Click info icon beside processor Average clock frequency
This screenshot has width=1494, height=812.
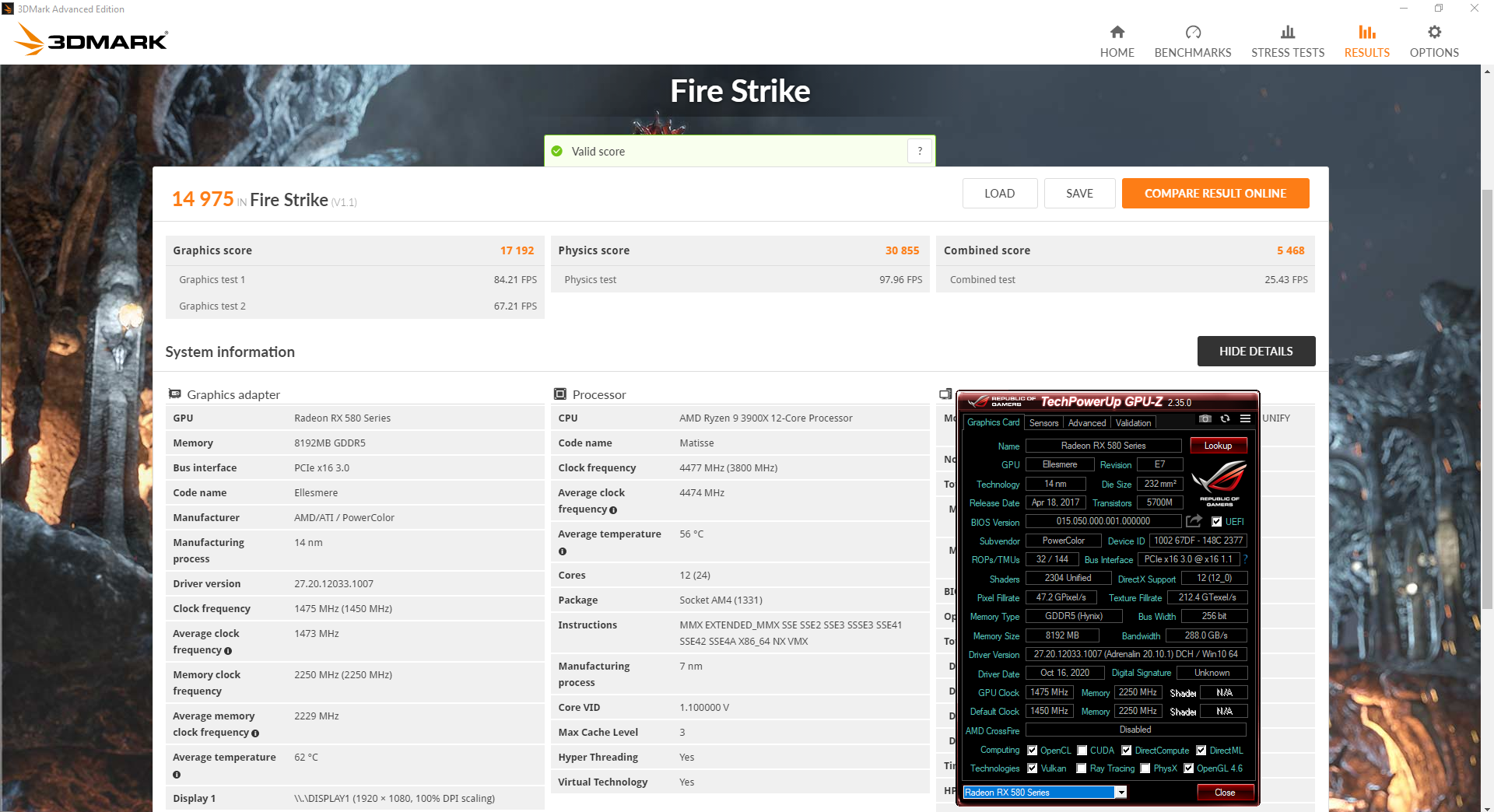click(x=613, y=510)
